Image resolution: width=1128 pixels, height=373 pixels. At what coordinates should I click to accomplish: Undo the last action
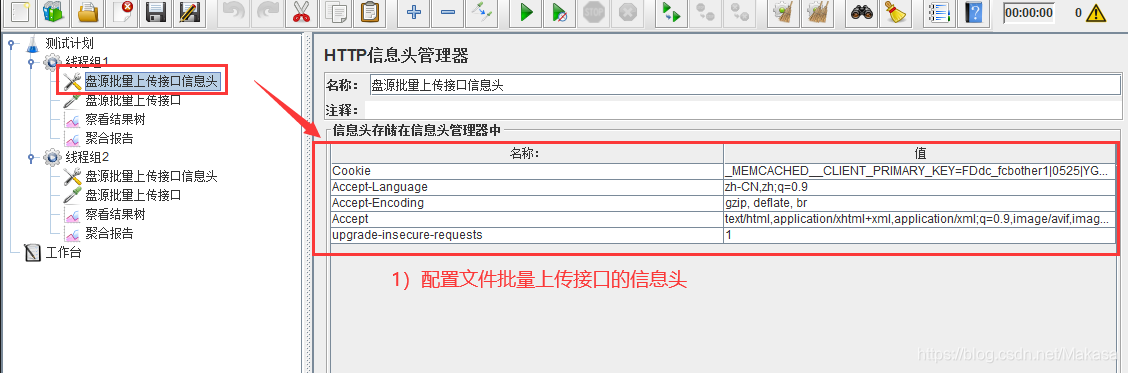(234, 12)
